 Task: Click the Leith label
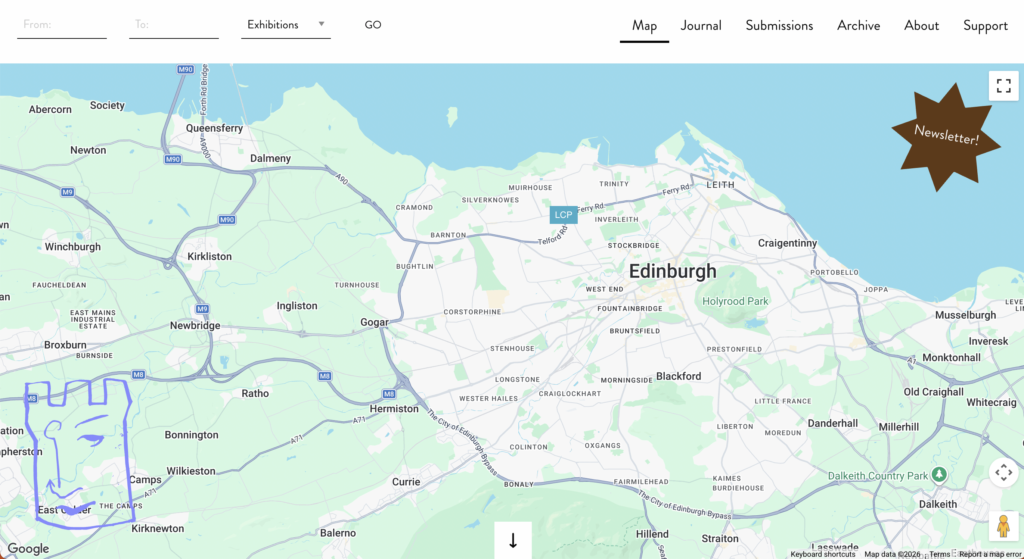coord(720,185)
